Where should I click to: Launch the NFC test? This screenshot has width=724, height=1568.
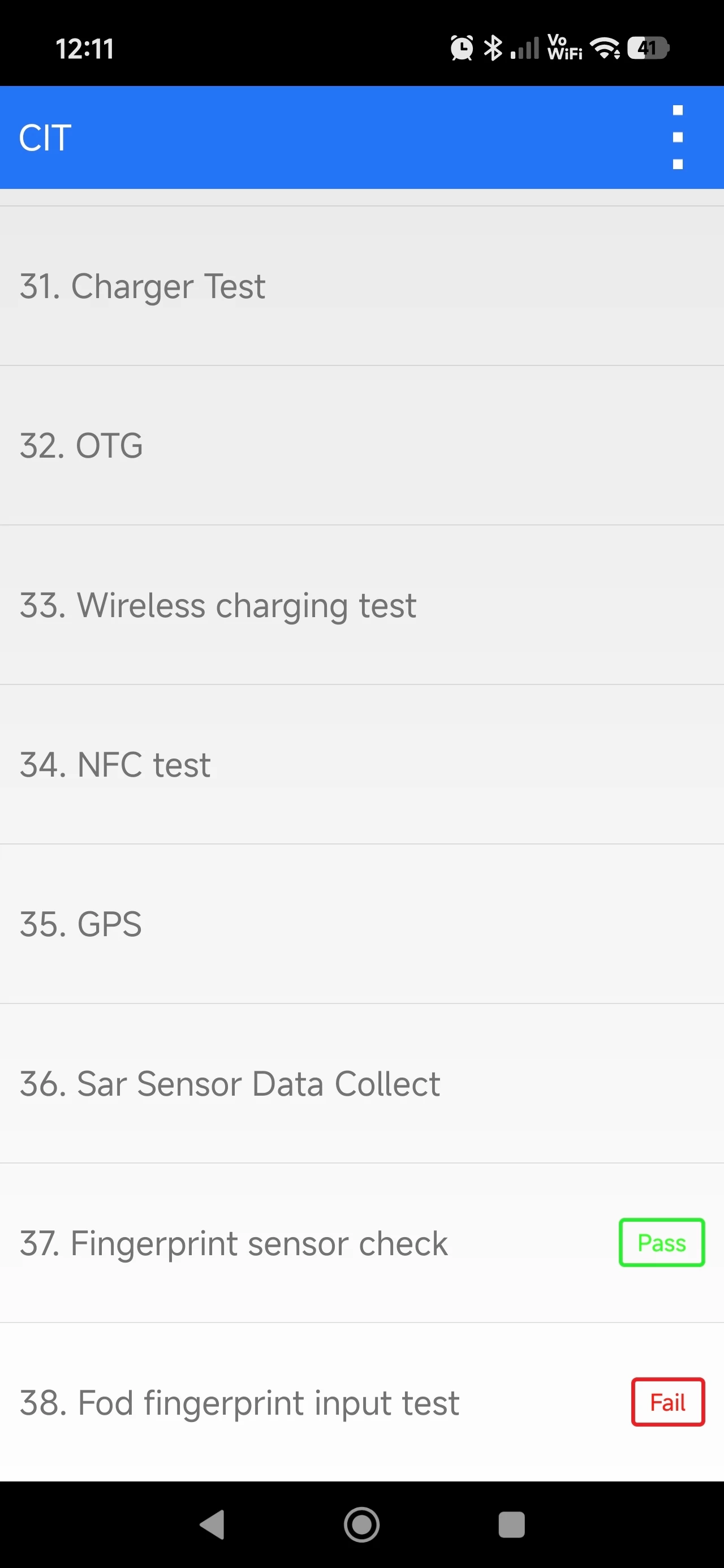click(361, 765)
